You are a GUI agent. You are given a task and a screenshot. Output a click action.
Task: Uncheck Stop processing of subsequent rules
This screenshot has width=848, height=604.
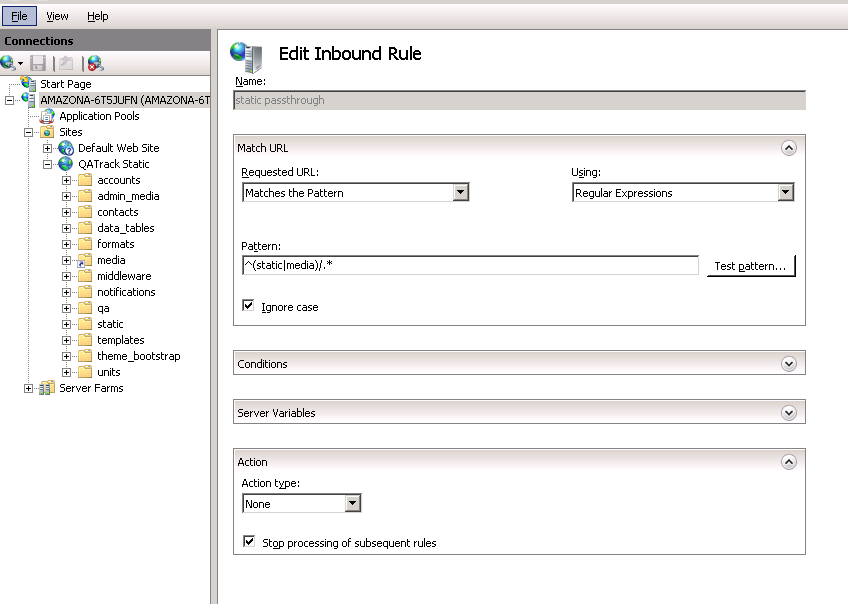[249, 542]
